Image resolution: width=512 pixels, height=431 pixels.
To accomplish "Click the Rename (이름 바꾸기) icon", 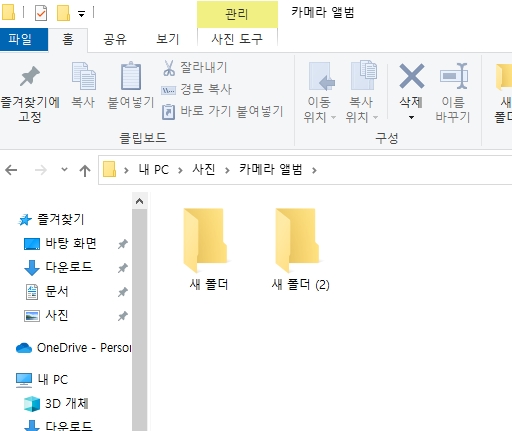I will (x=454, y=76).
